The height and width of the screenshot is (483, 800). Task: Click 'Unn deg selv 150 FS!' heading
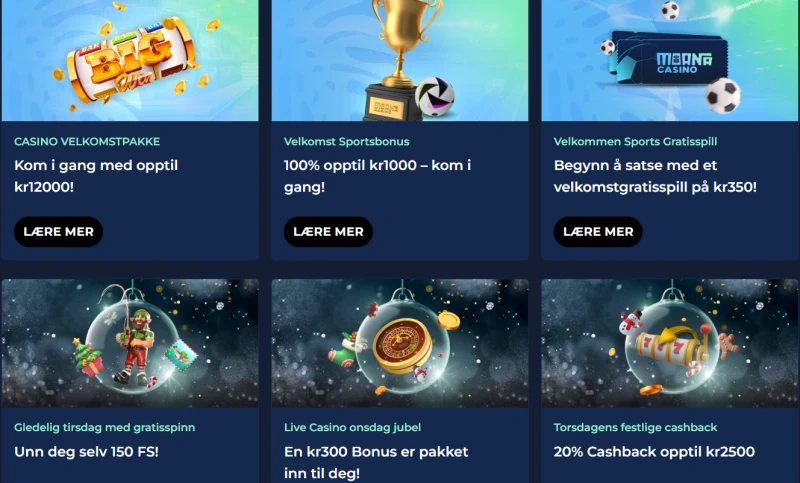coord(86,452)
